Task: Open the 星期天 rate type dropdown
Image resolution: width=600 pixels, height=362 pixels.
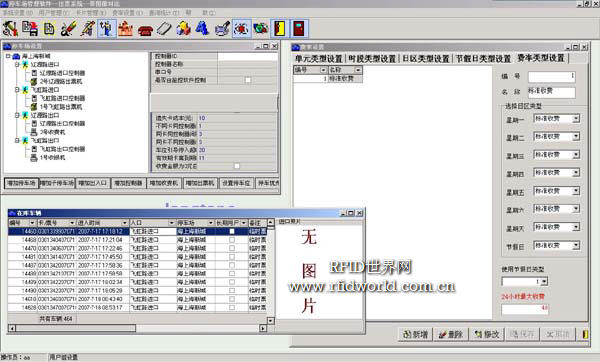Action: point(576,227)
